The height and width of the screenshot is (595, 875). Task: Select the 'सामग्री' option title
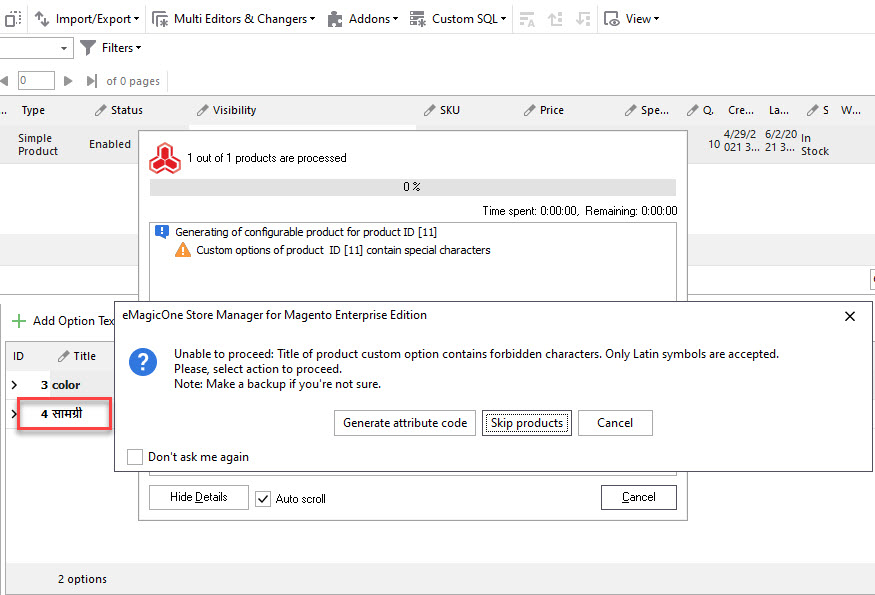pyautogui.click(x=67, y=414)
